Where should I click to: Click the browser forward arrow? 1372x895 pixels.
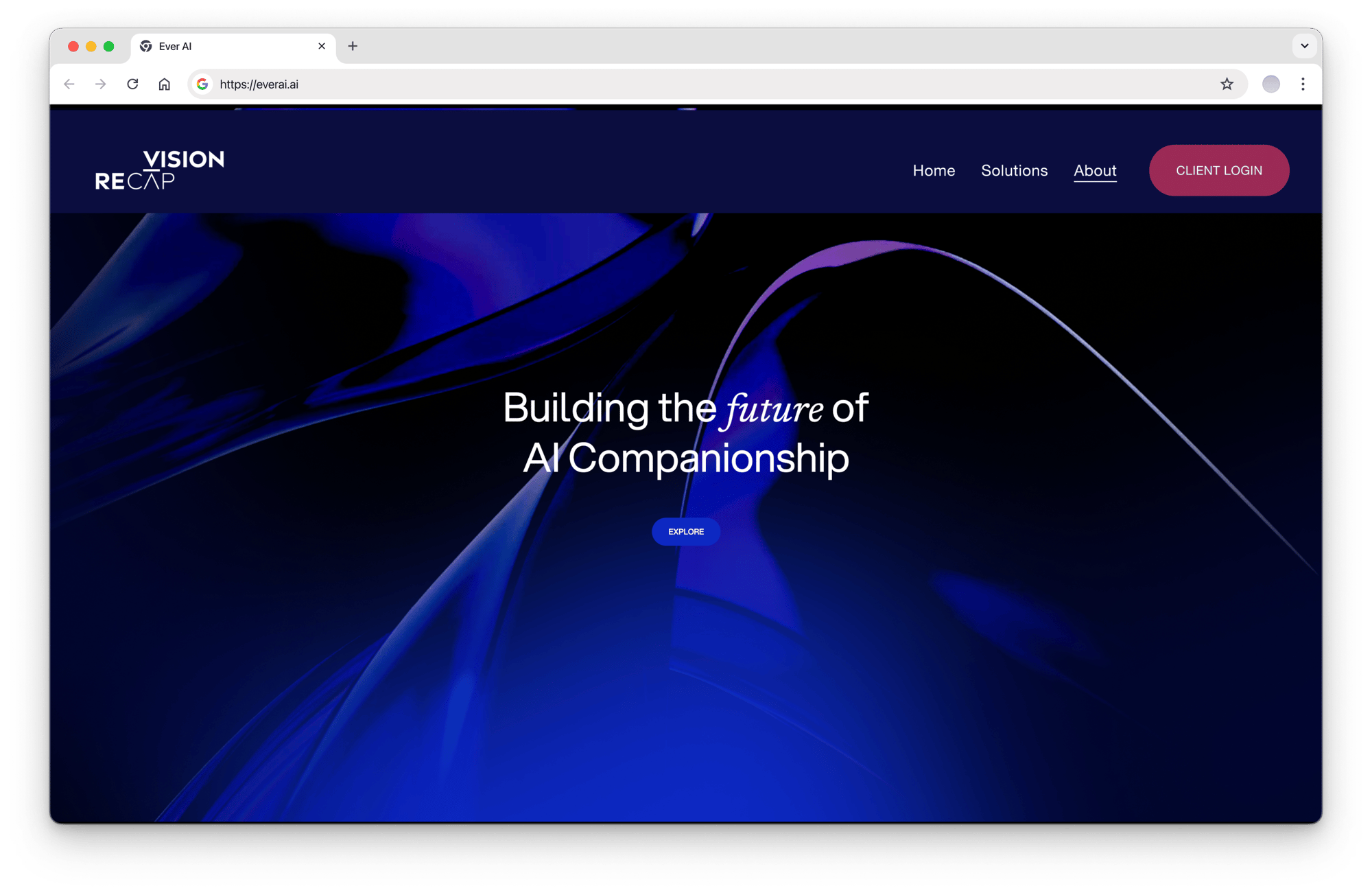click(x=101, y=84)
